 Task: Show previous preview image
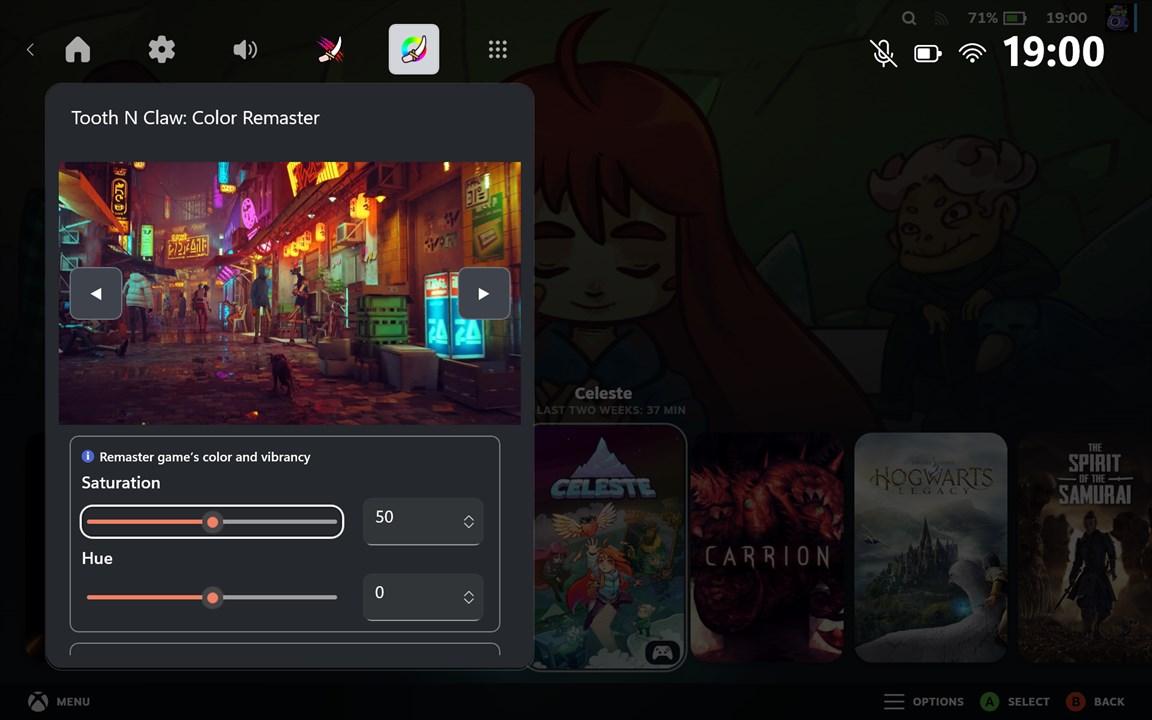coord(96,293)
